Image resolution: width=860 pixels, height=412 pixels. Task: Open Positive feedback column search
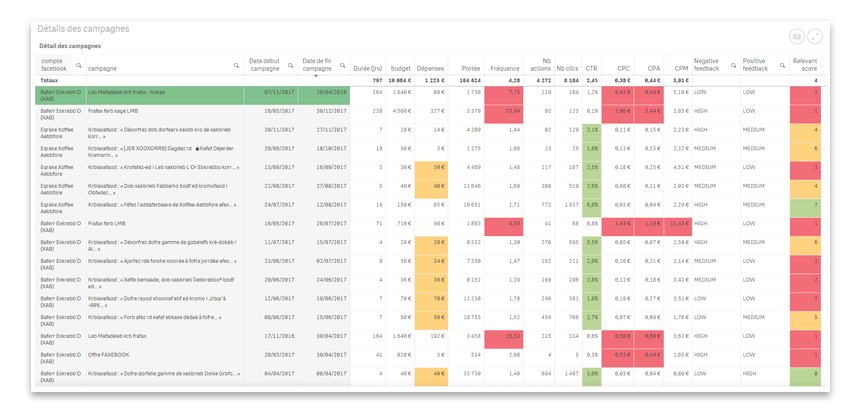[x=782, y=65]
